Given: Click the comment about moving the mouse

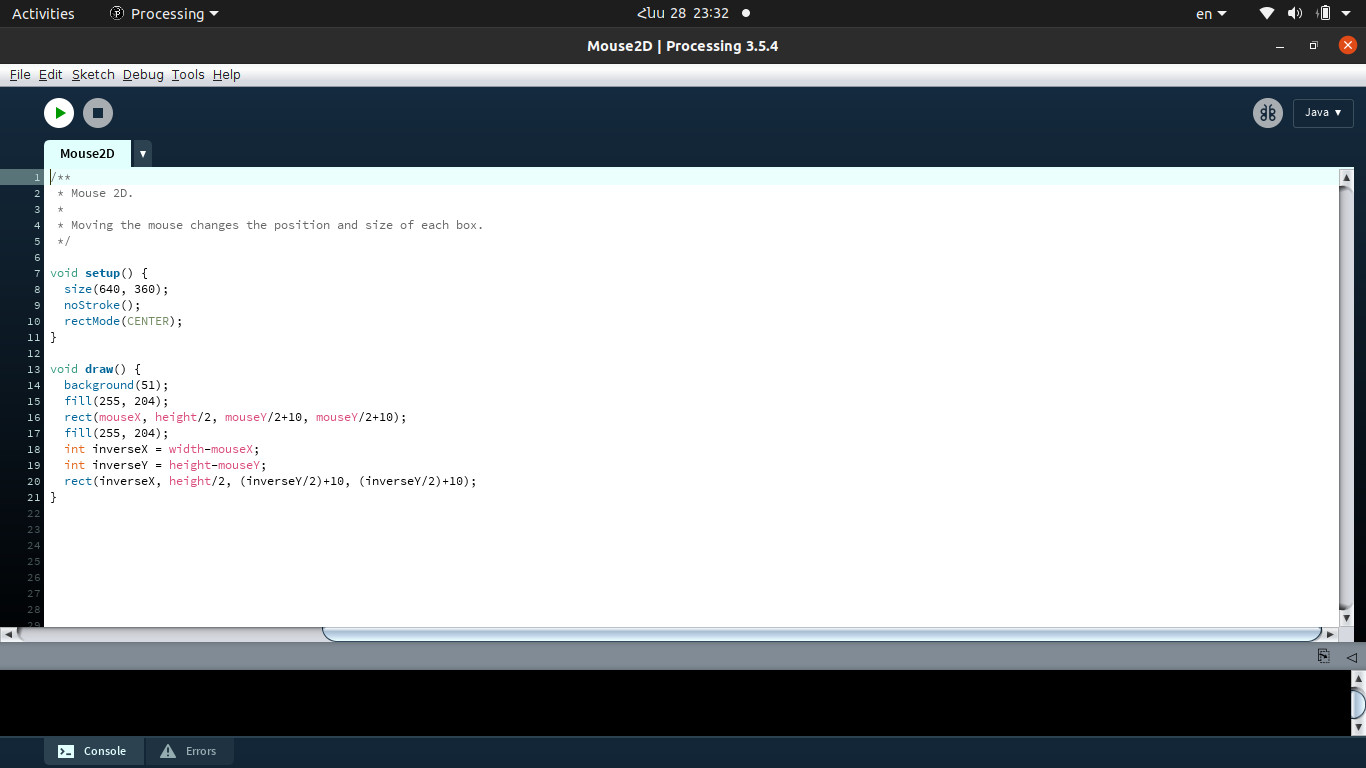Looking at the screenshot, I should 270,225.
